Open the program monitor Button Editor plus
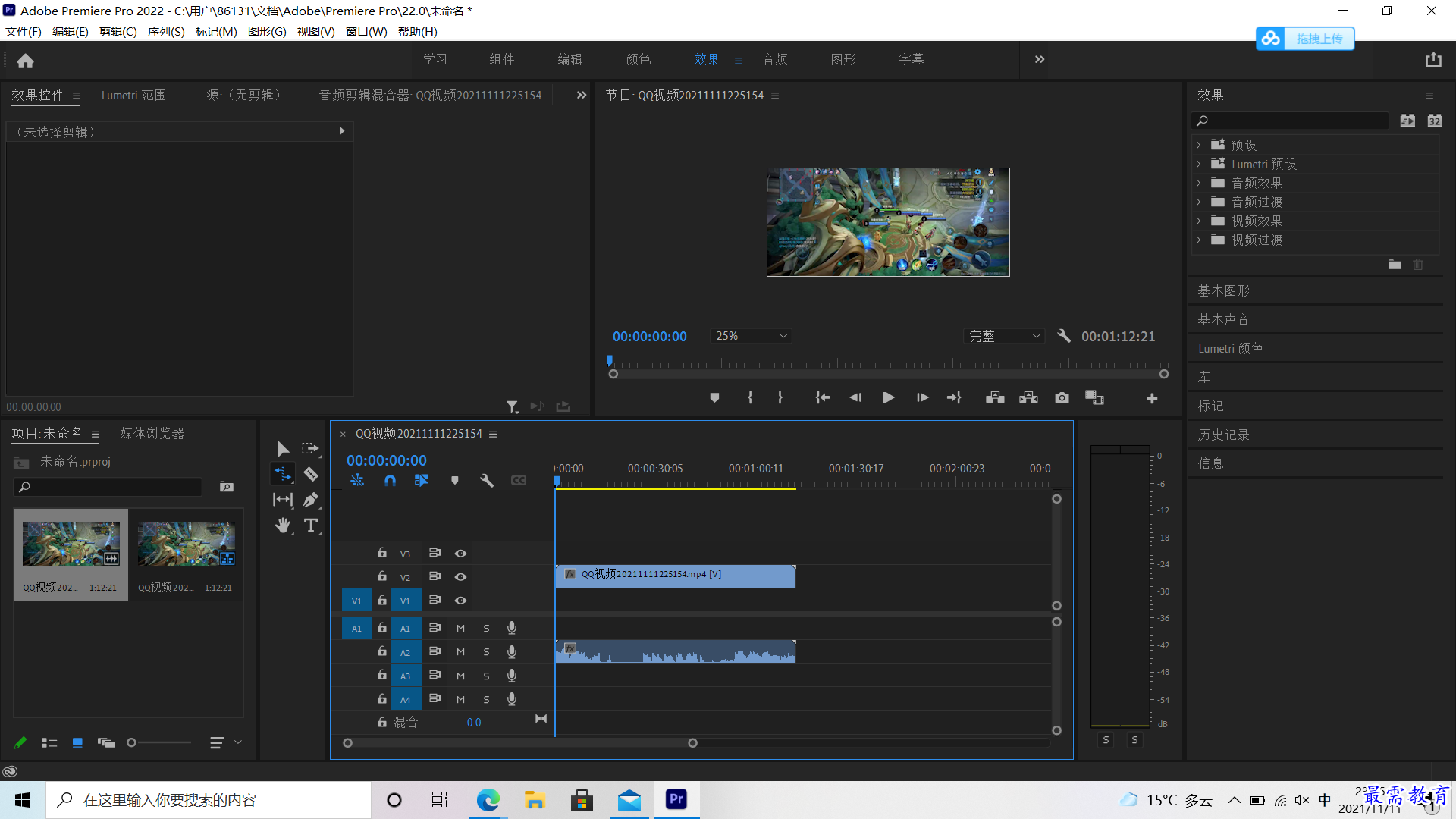The height and width of the screenshot is (819, 1456). tap(1152, 398)
